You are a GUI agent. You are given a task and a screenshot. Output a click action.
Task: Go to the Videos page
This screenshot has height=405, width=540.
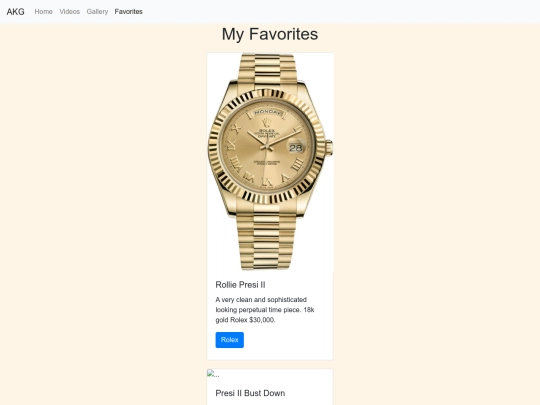pos(70,12)
